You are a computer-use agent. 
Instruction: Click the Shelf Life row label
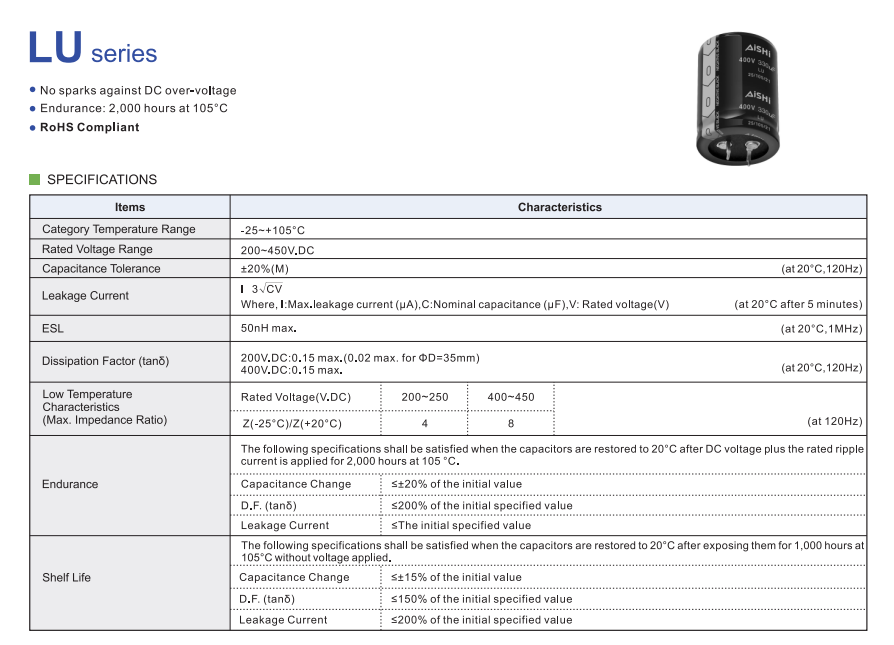[x=67, y=578]
